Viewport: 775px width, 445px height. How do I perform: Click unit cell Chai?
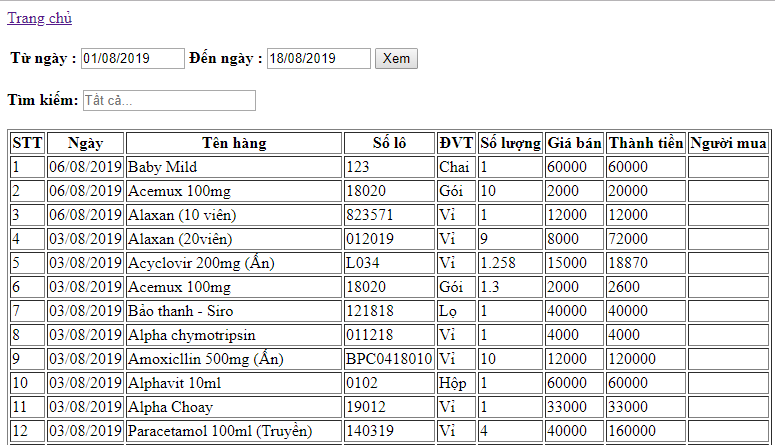456,167
